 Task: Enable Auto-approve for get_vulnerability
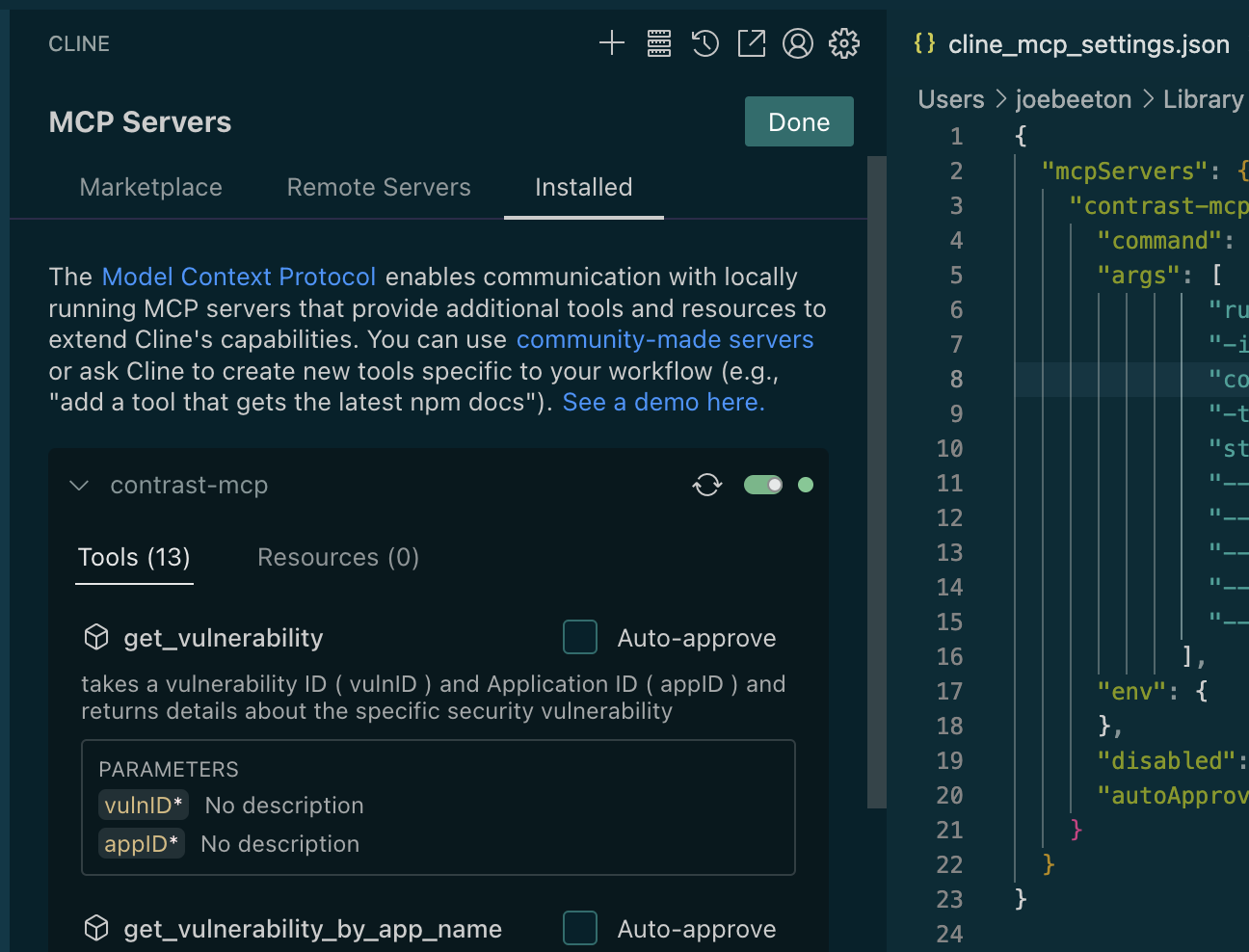pyautogui.click(x=580, y=637)
